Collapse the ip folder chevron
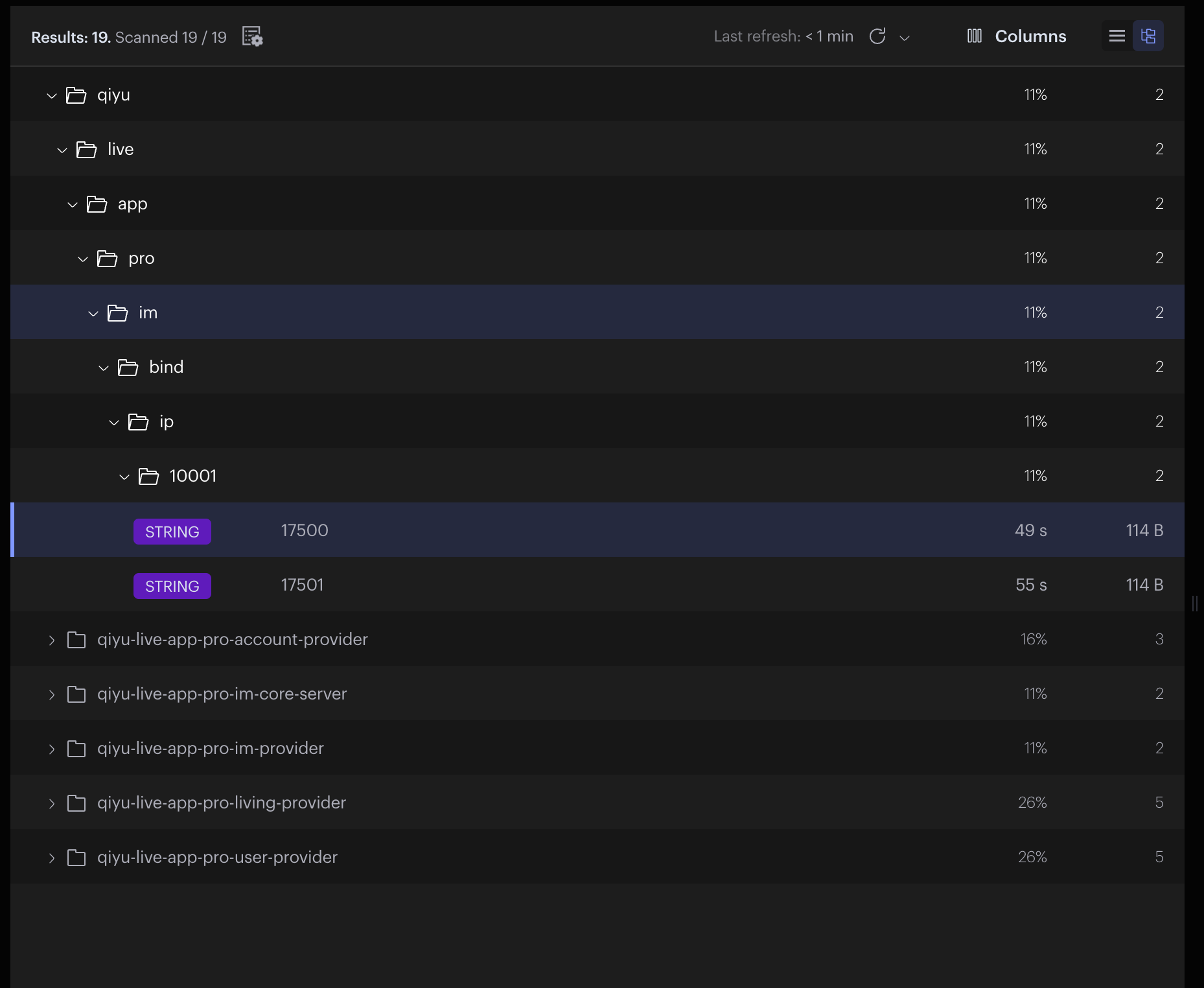This screenshot has width=1204, height=988. click(114, 422)
